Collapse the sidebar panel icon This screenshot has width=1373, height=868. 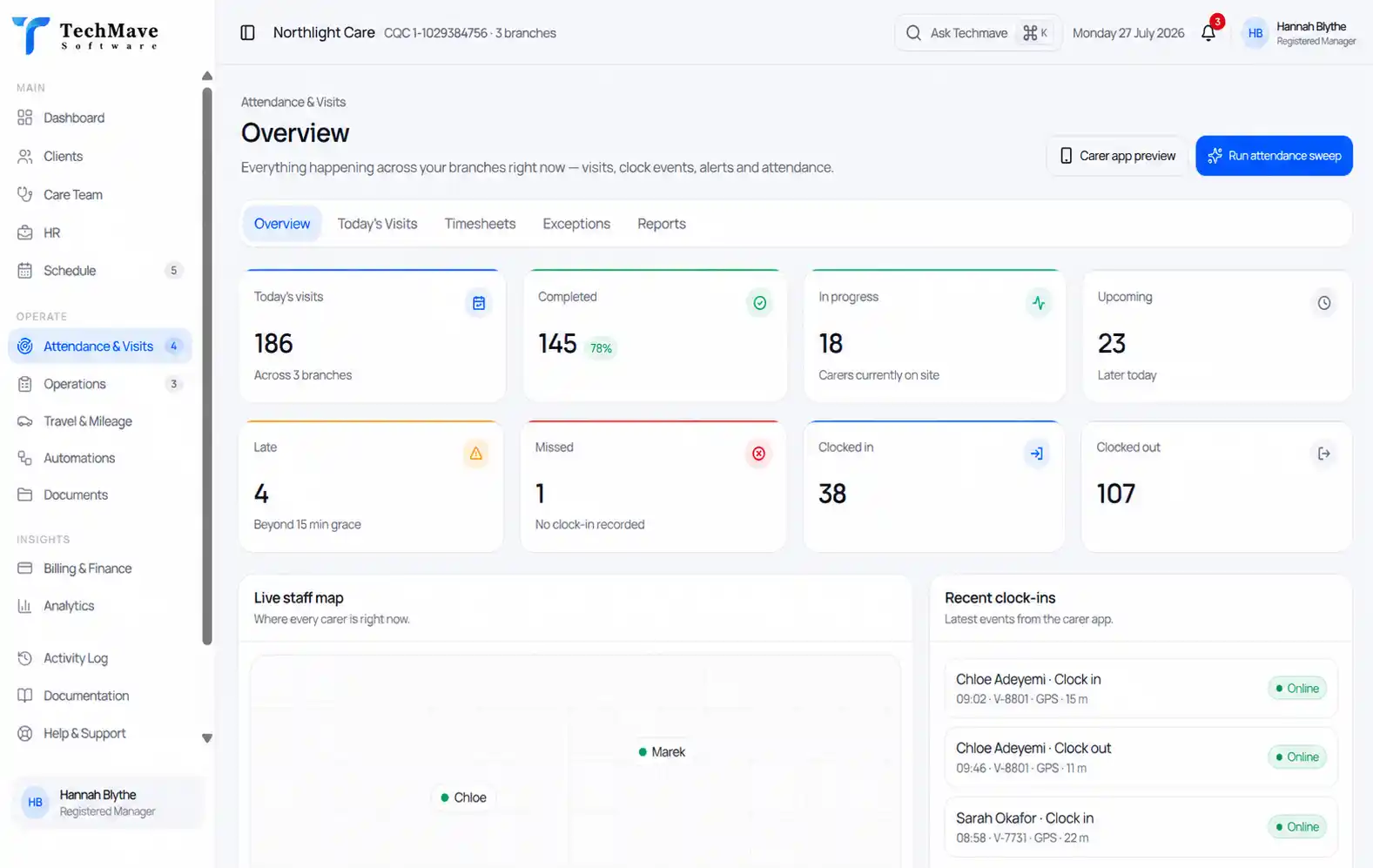(x=247, y=33)
